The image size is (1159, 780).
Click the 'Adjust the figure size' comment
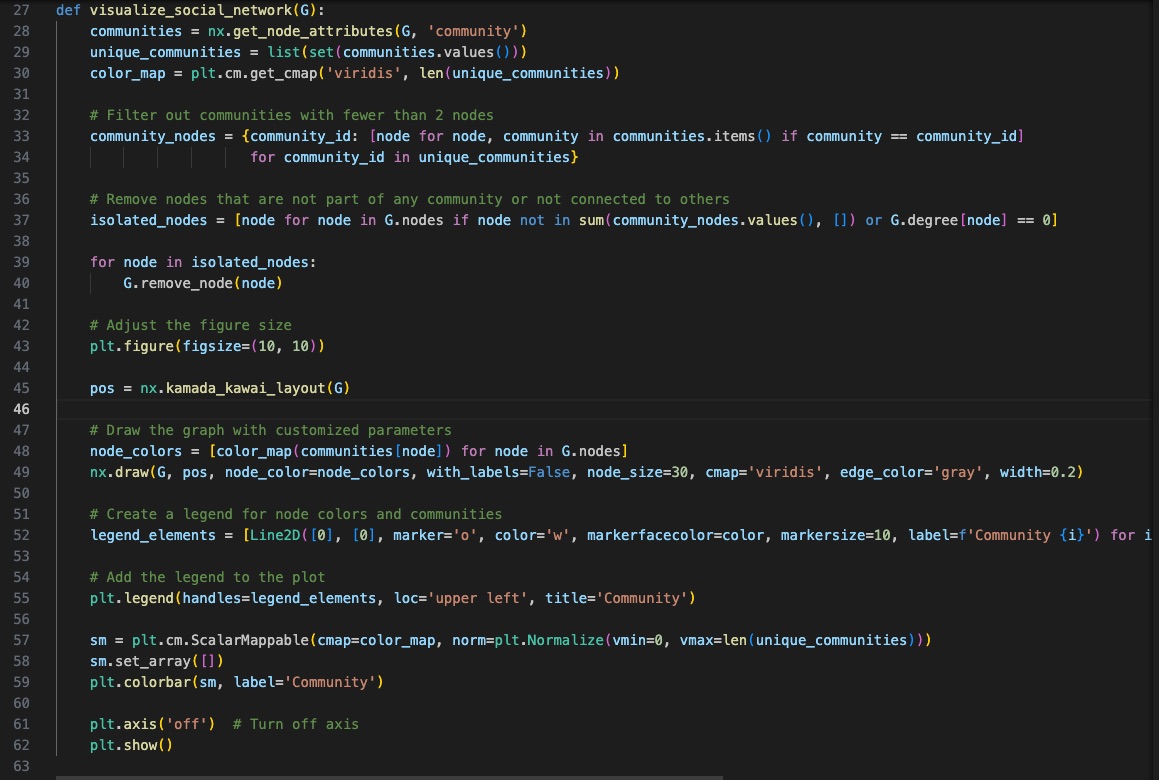tap(190, 325)
